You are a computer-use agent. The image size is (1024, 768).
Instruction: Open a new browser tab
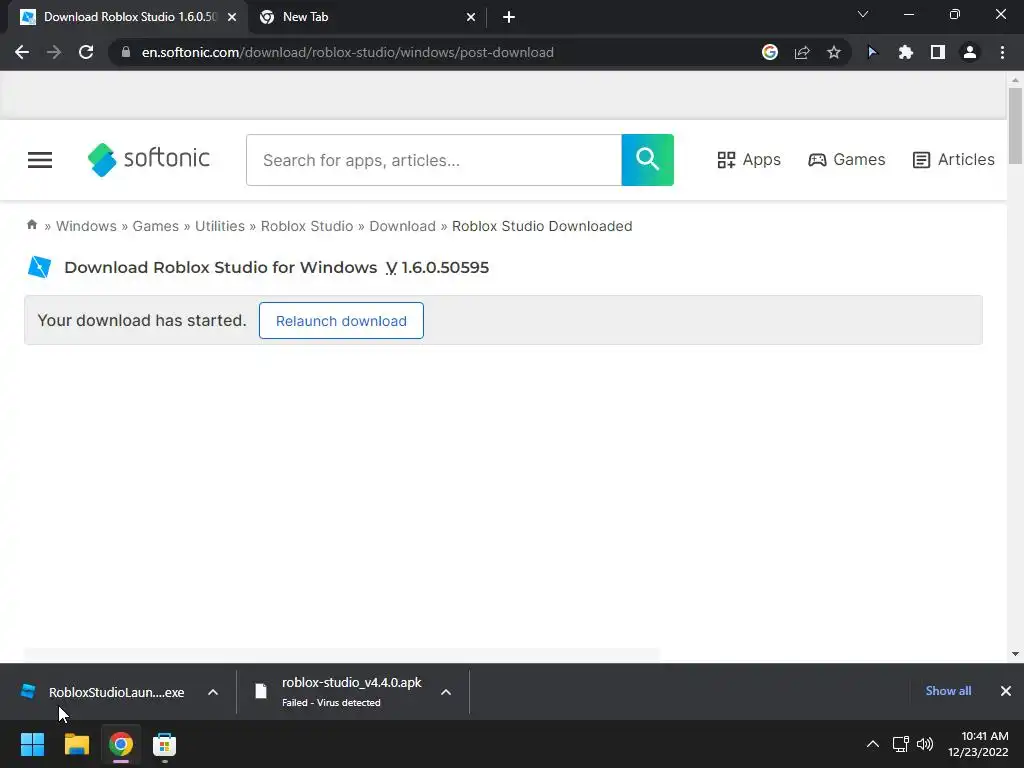pos(509,18)
